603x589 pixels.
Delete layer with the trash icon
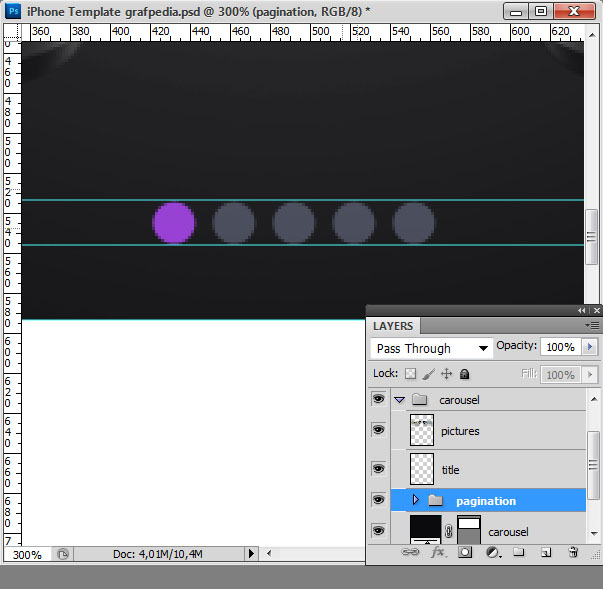click(x=573, y=552)
